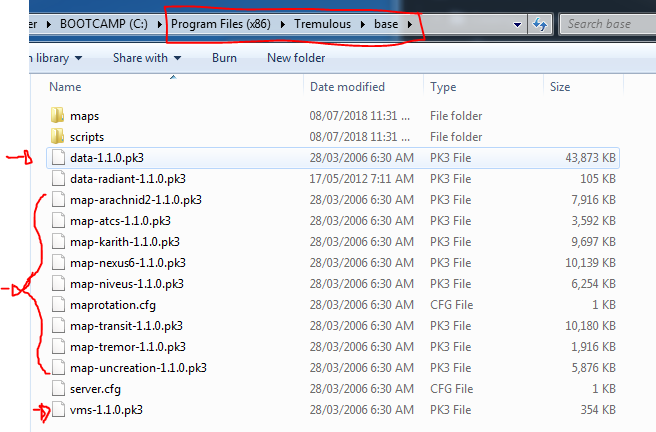Sort files by Name column header
This screenshot has width=656, height=432.
pos(65,87)
